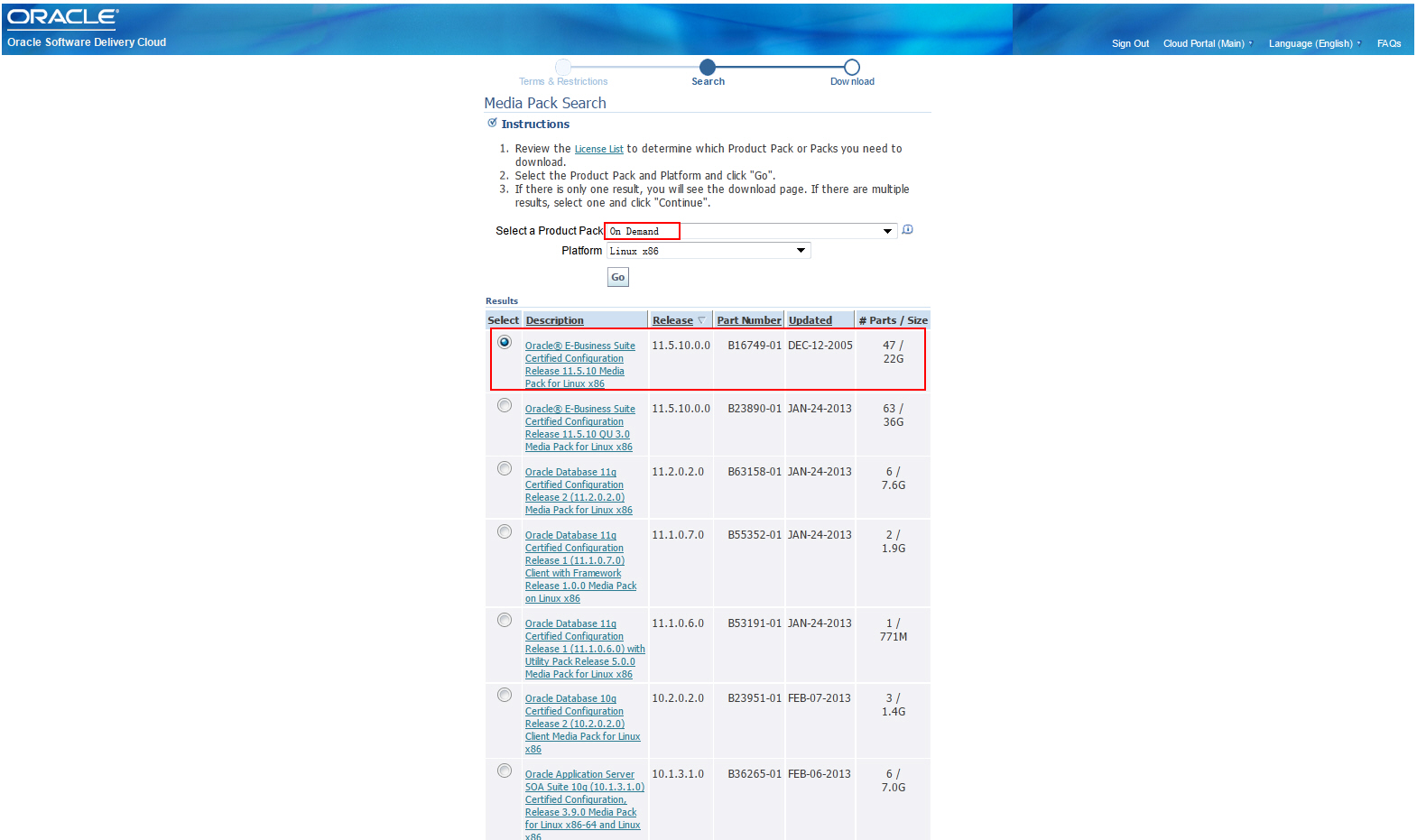
Task: Click the # Parts / Size column header
Action: coord(893,320)
